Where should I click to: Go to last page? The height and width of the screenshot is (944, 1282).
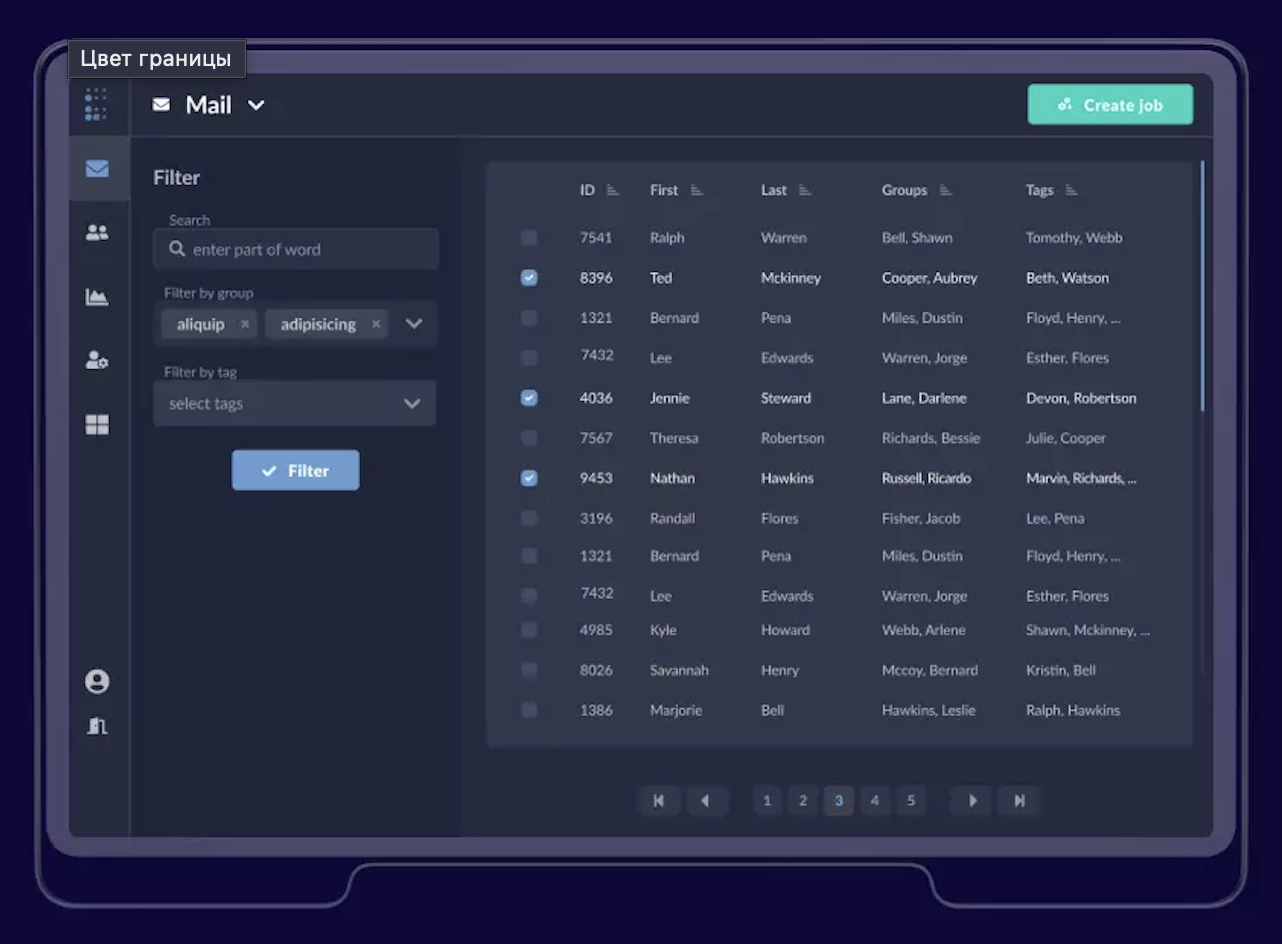[x=1019, y=800]
